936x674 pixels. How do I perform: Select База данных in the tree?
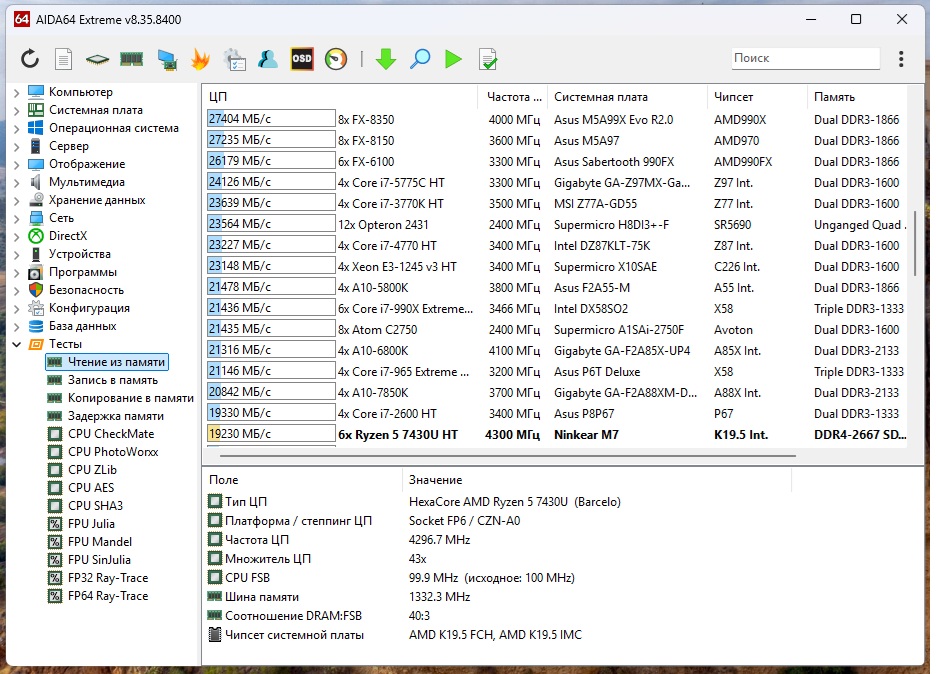click(82, 326)
